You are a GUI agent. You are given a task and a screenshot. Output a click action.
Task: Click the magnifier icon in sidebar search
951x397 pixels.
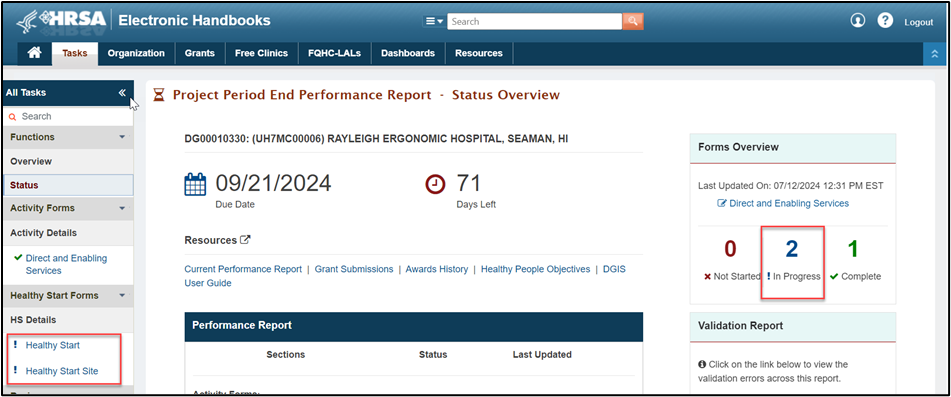click(13, 117)
